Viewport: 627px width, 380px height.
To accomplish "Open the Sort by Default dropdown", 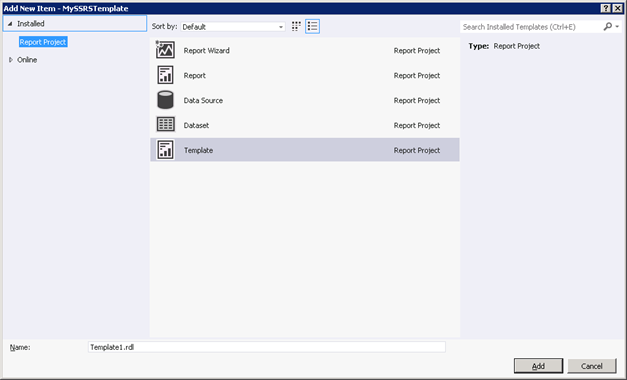I will pyautogui.click(x=233, y=27).
